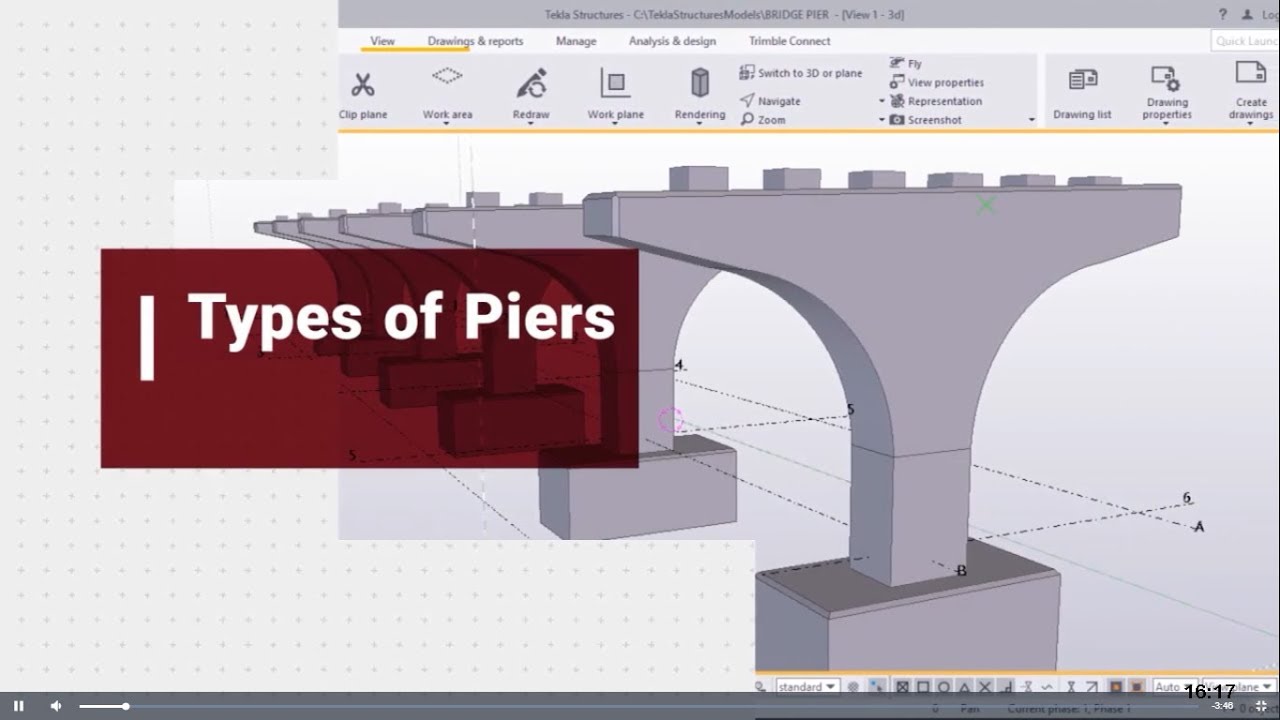Open the Trimble Connect tab
The width and height of the screenshot is (1280, 720).
789,41
